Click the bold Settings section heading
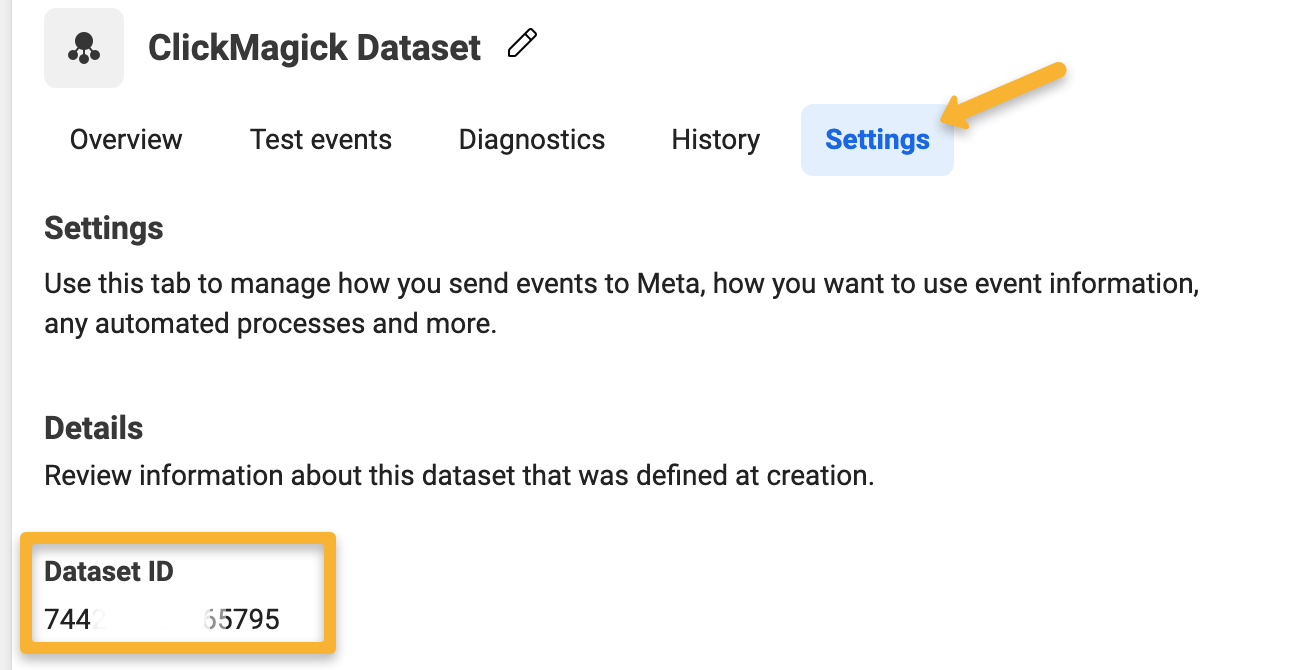1308x670 pixels. coord(104,228)
